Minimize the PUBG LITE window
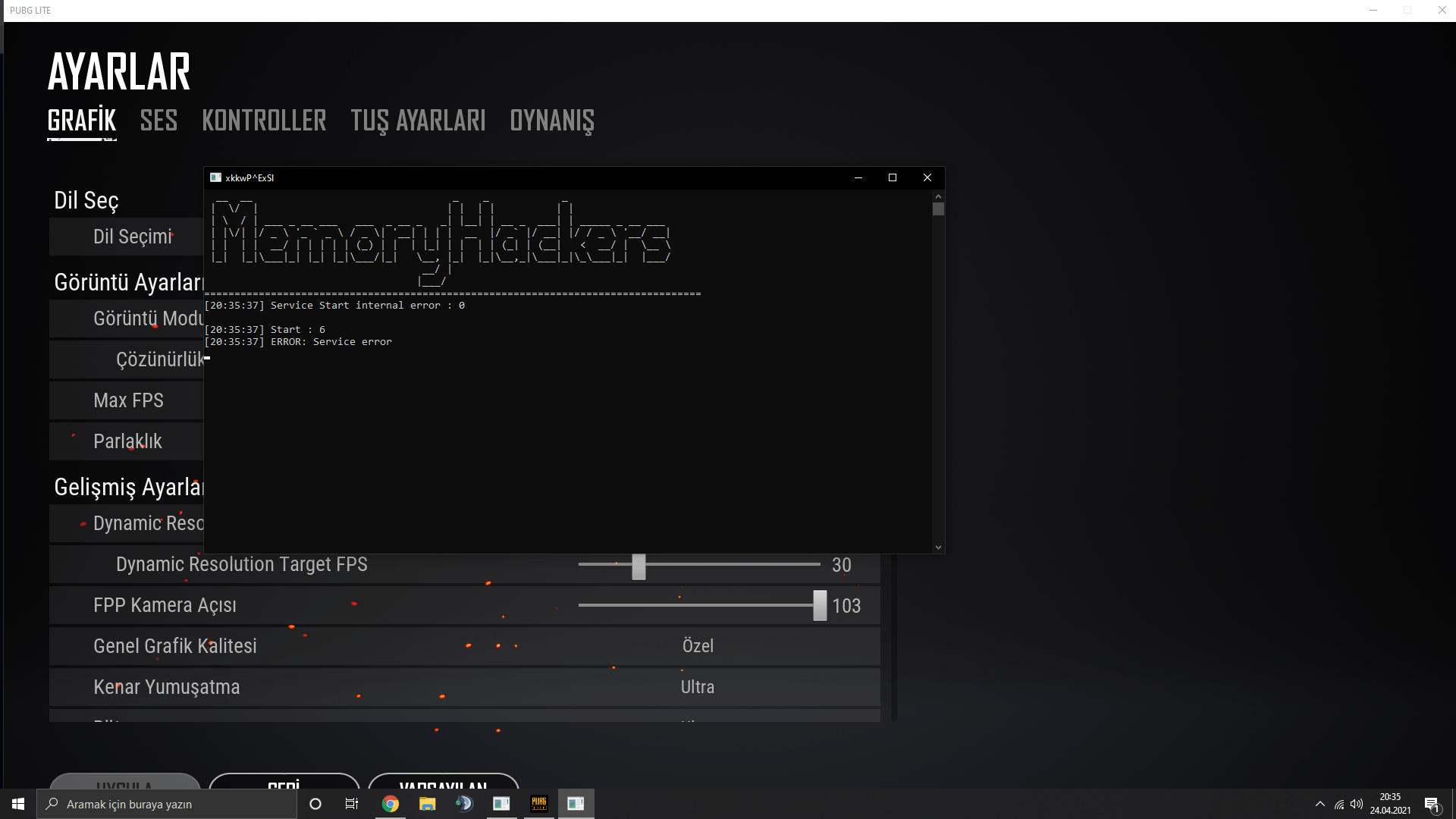This screenshot has width=1456, height=819. (x=1373, y=11)
